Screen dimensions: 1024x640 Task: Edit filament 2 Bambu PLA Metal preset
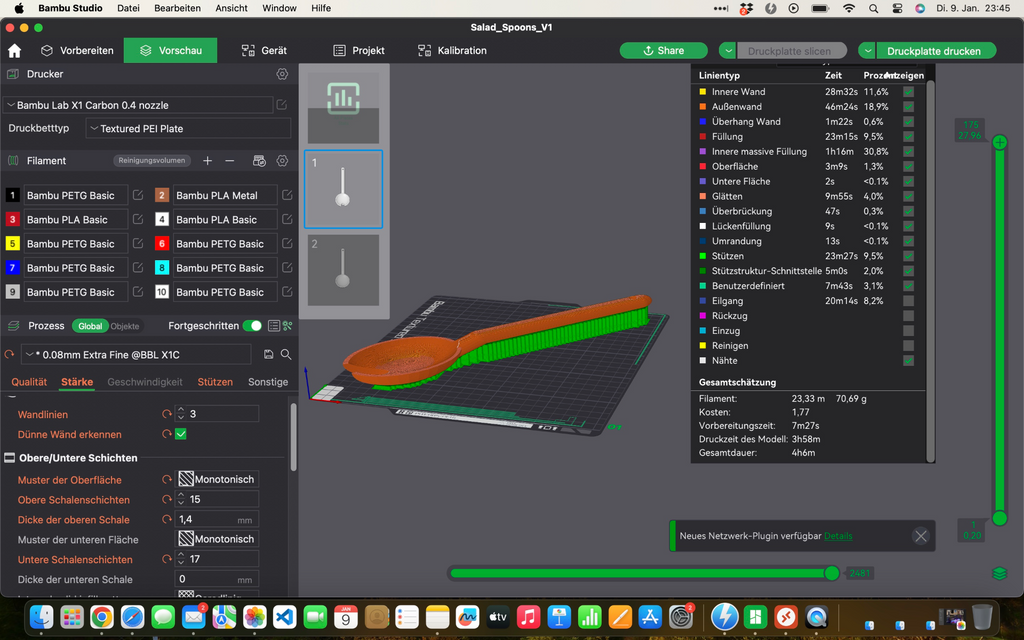click(287, 195)
